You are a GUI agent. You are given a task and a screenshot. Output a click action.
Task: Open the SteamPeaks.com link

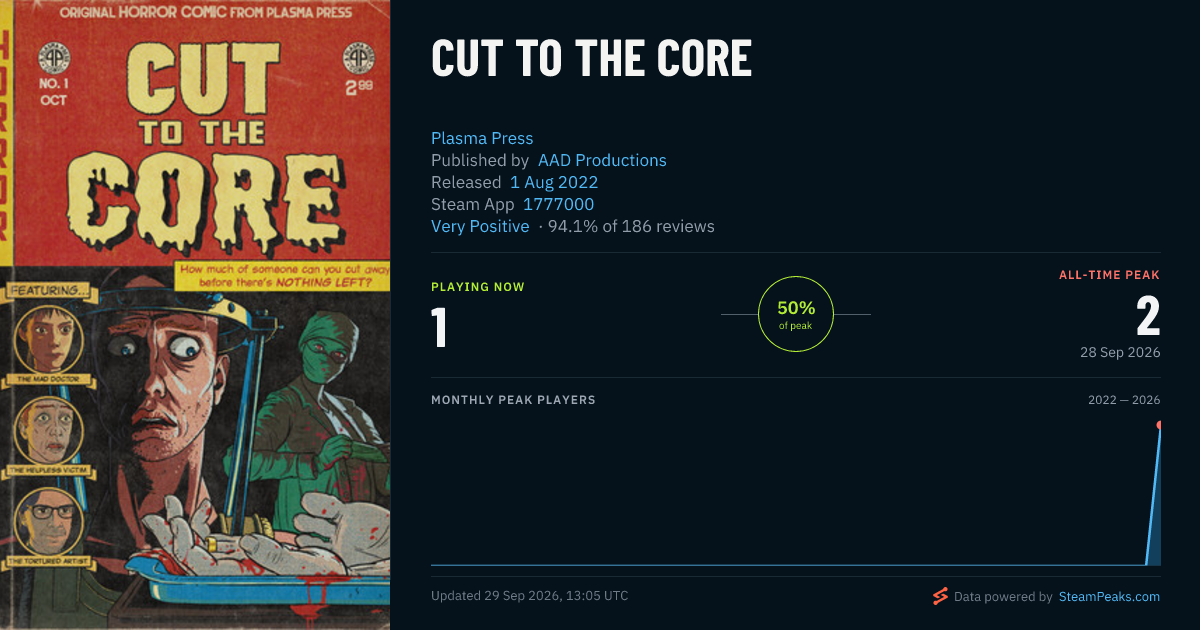pos(1109,596)
